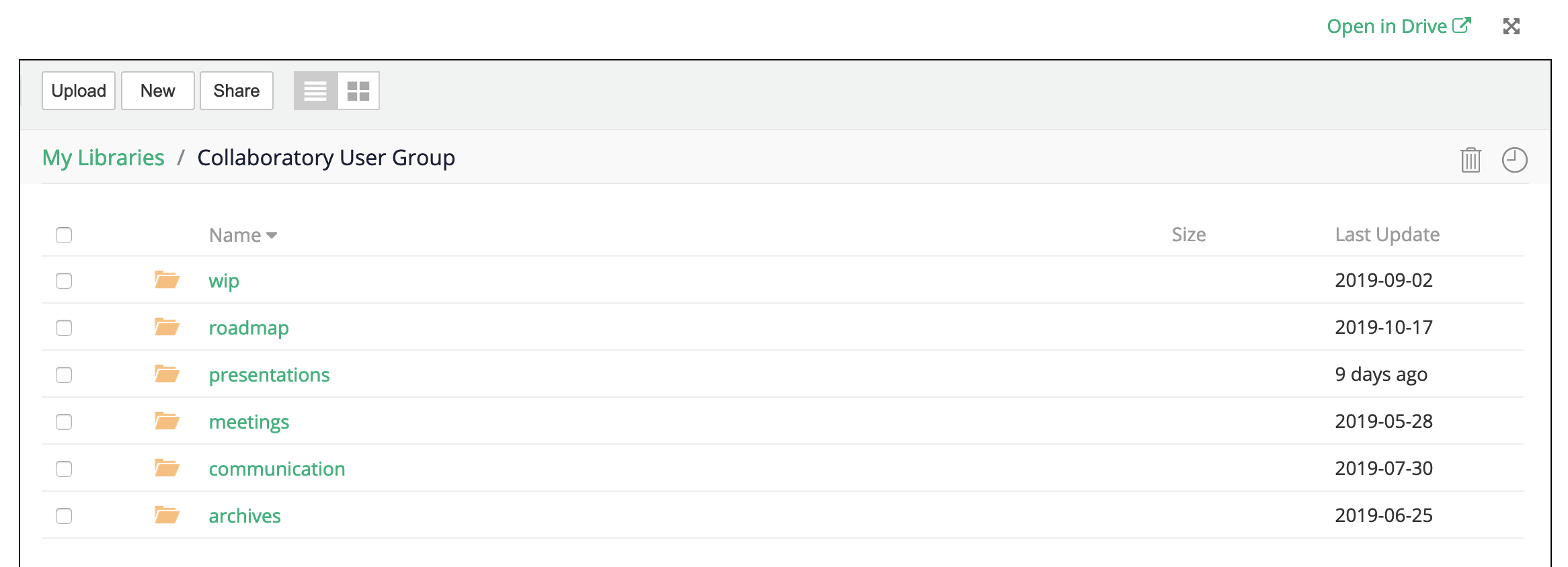The width and height of the screenshot is (1568, 567).
Task: Click the Share button
Action: point(237,91)
